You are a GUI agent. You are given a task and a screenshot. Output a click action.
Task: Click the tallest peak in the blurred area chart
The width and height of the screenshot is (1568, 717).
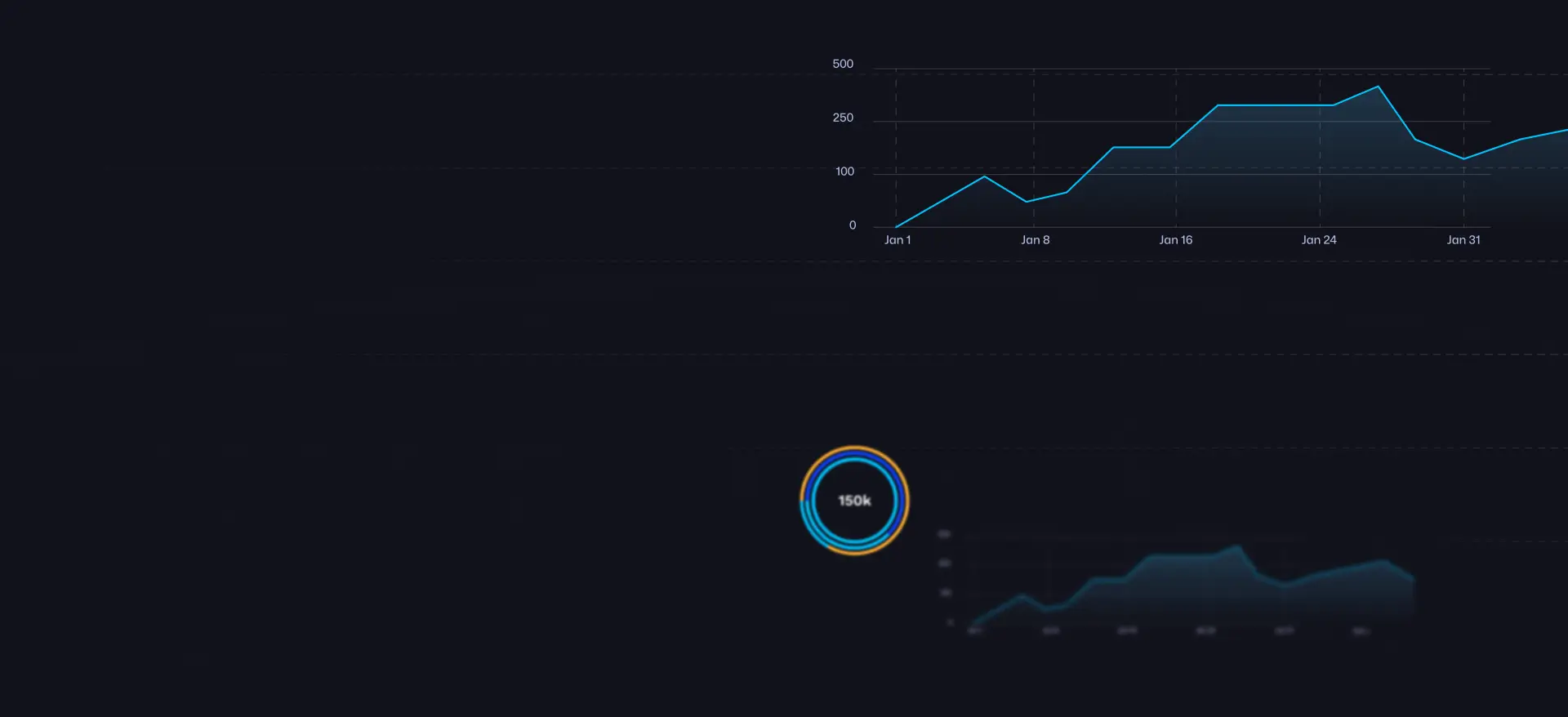pos(1237,547)
